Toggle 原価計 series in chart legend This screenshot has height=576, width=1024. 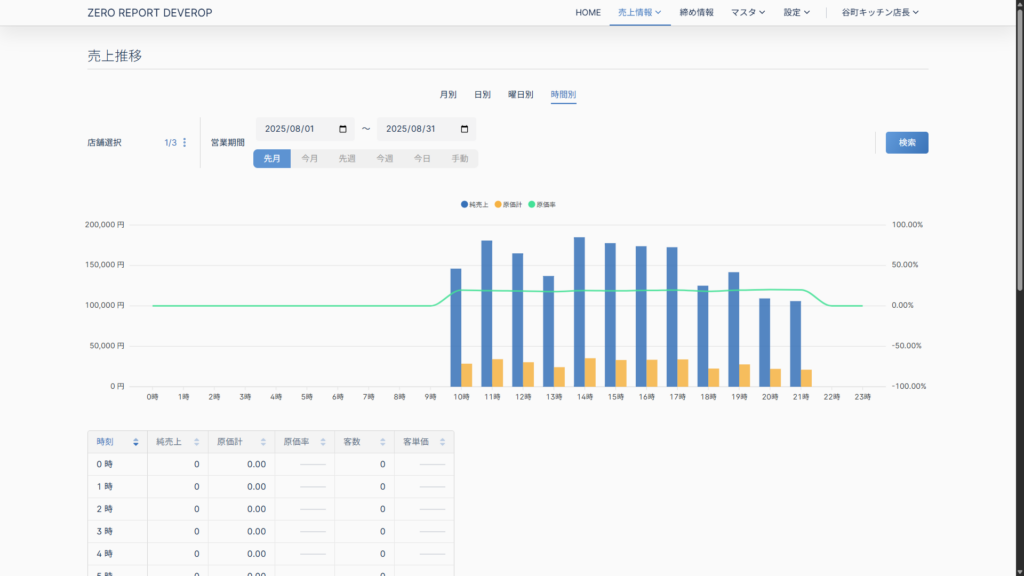pos(508,204)
